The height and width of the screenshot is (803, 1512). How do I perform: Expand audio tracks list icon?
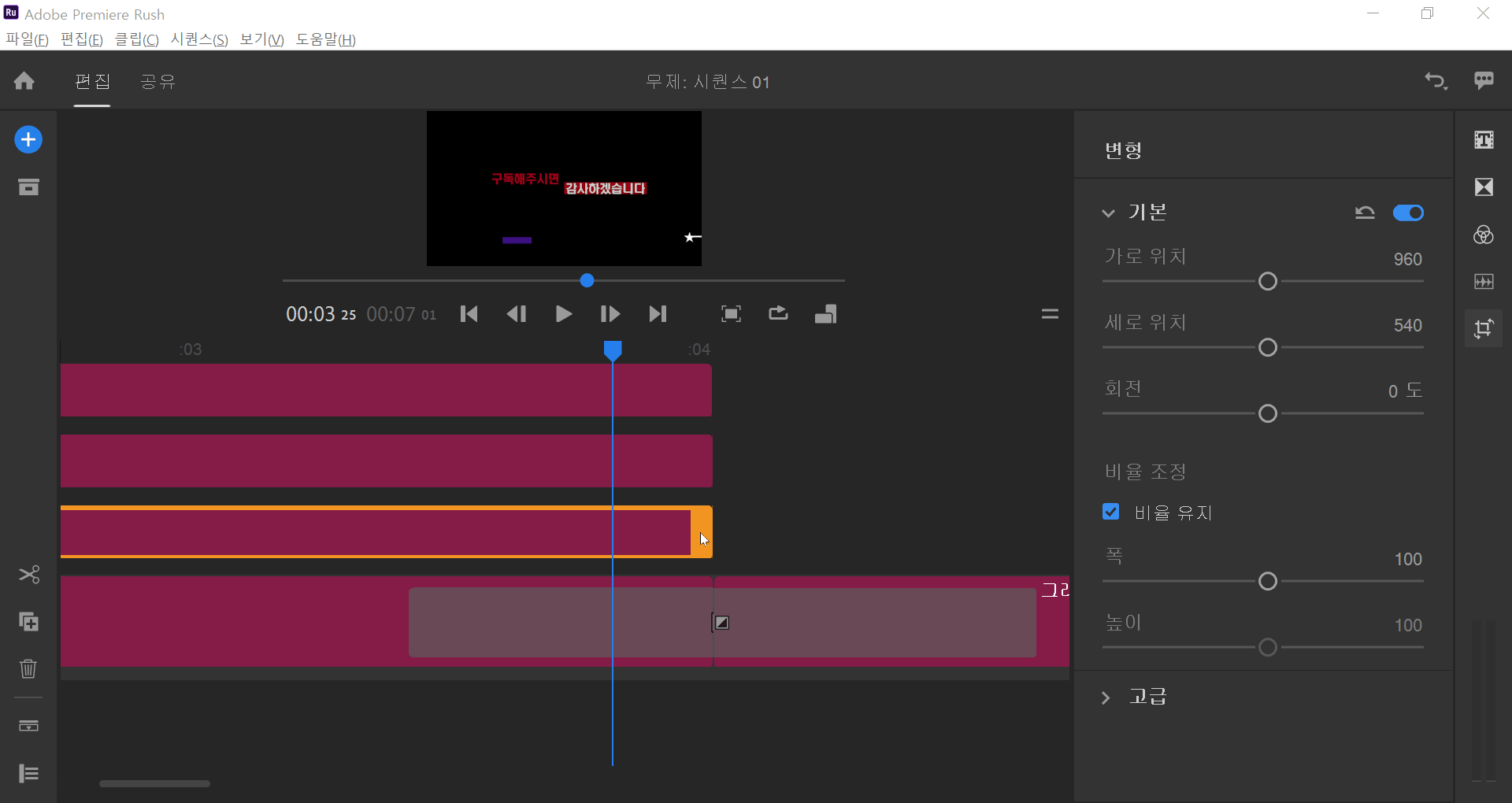pyautogui.click(x=29, y=774)
